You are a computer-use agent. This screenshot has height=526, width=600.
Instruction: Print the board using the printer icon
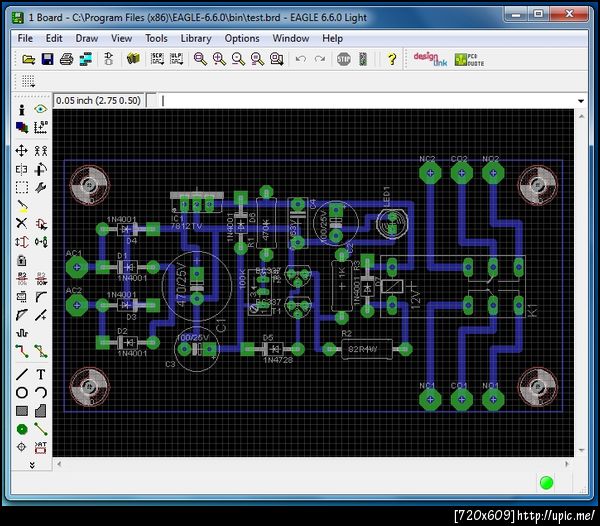(66, 59)
